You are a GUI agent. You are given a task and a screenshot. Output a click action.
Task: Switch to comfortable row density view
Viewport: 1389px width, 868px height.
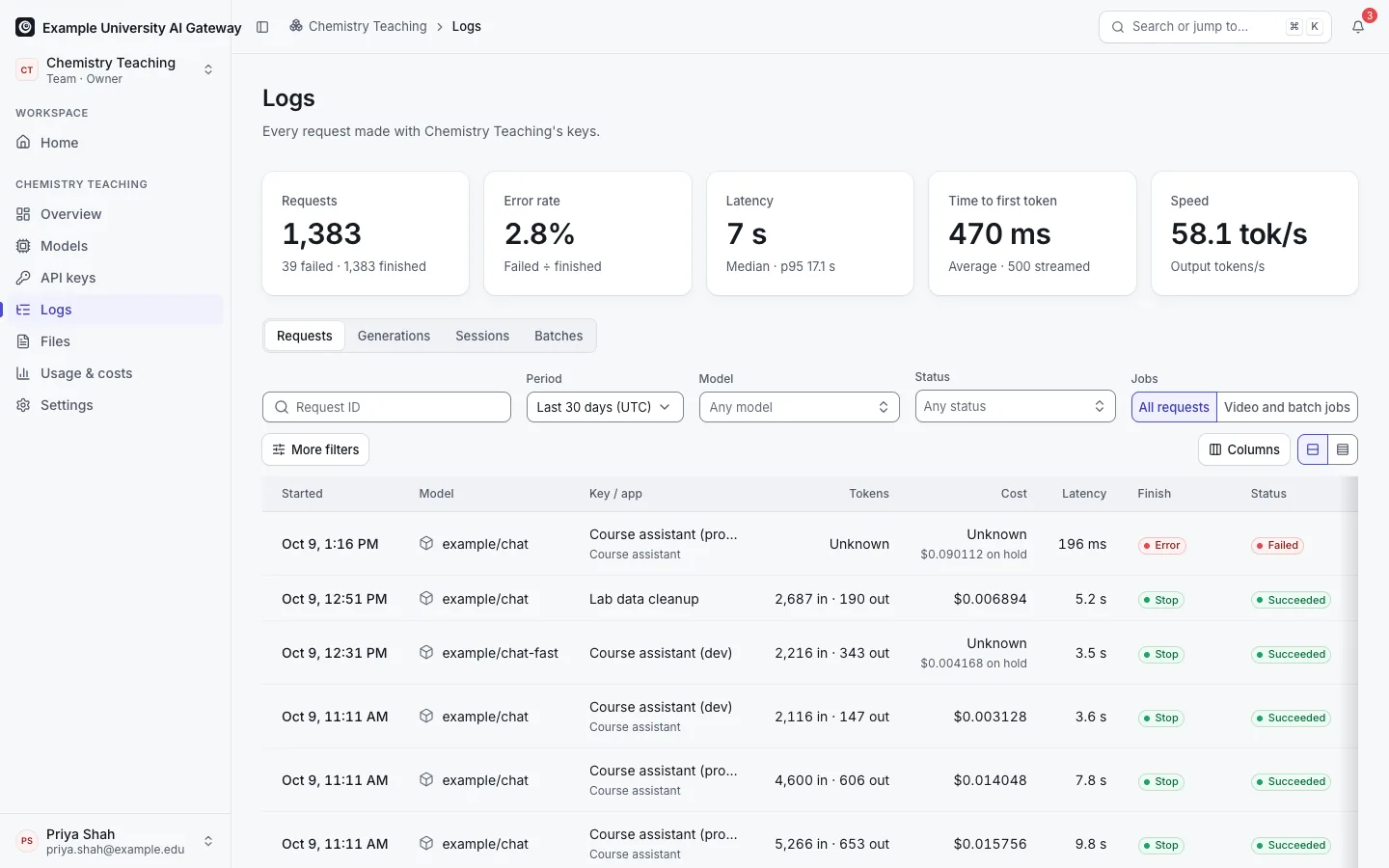pyautogui.click(x=1313, y=449)
